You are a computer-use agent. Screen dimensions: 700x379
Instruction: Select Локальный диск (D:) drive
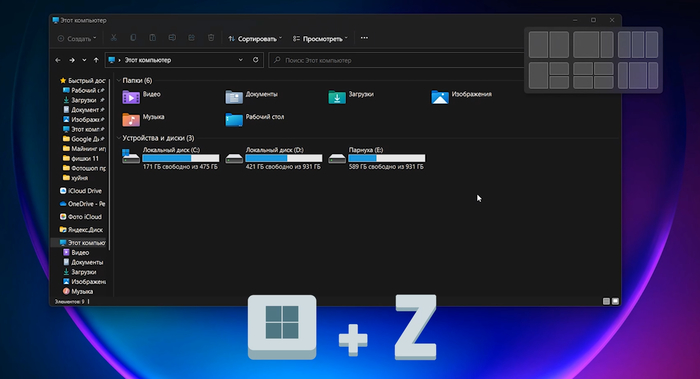274,158
